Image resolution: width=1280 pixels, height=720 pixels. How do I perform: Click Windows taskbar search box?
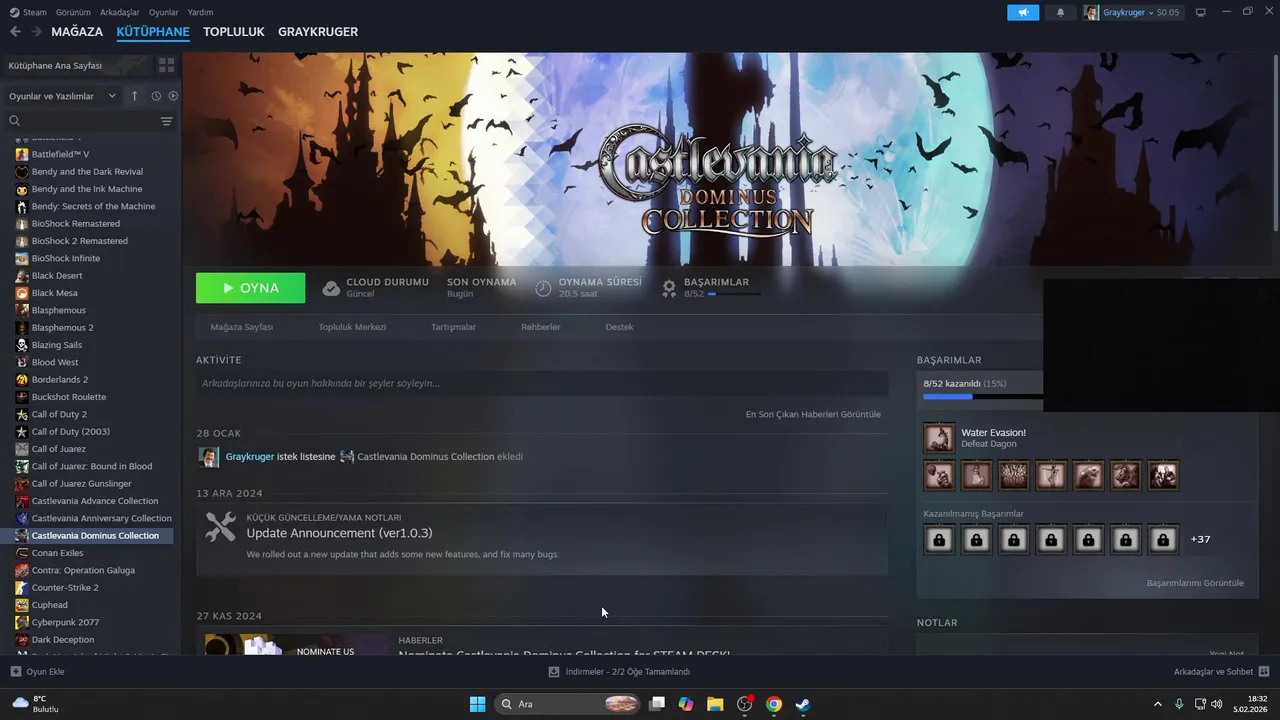click(568, 704)
